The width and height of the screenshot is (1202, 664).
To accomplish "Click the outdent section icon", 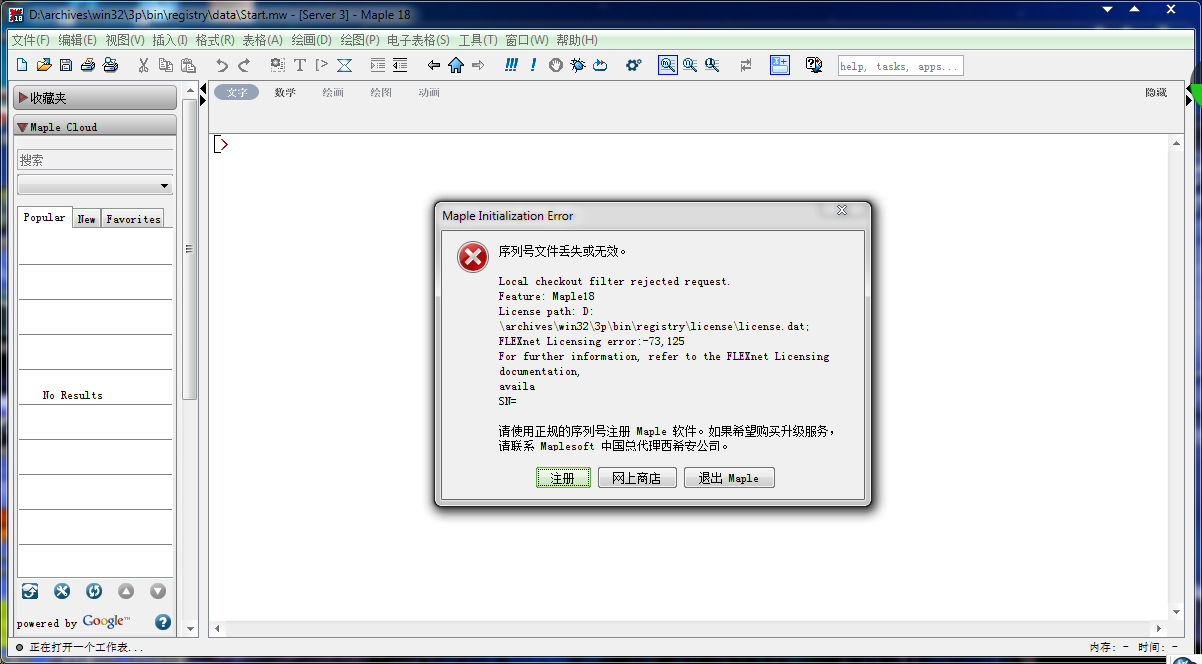I will point(400,66).
